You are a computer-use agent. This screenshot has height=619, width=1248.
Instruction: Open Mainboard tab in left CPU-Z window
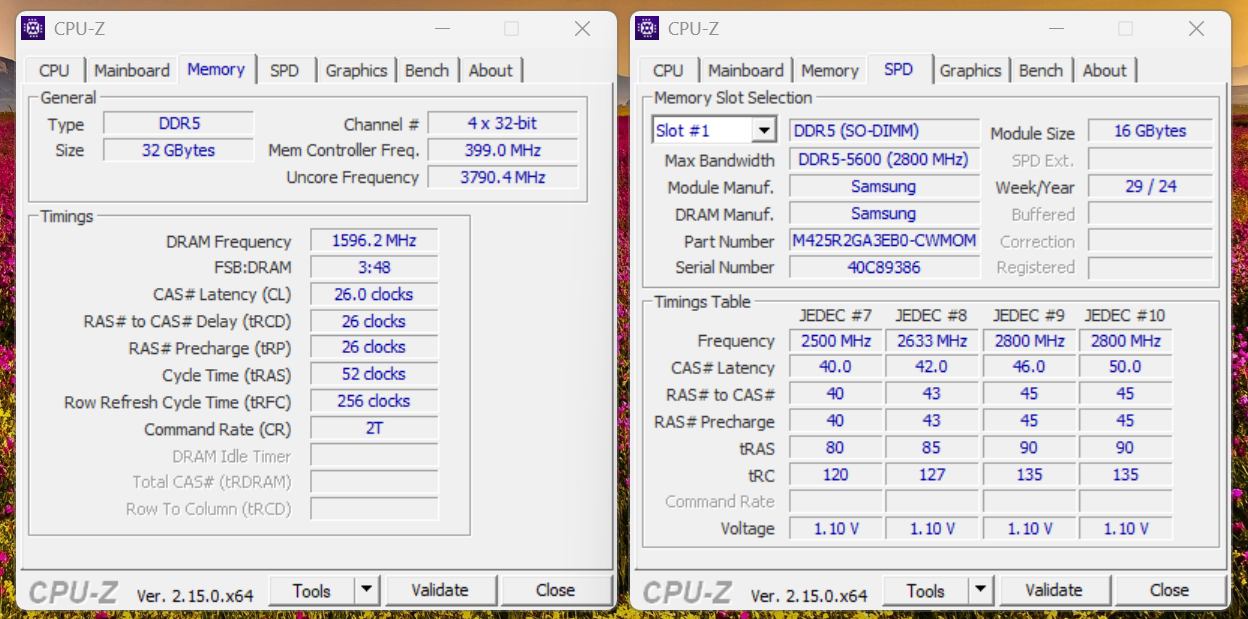point(132,70)
